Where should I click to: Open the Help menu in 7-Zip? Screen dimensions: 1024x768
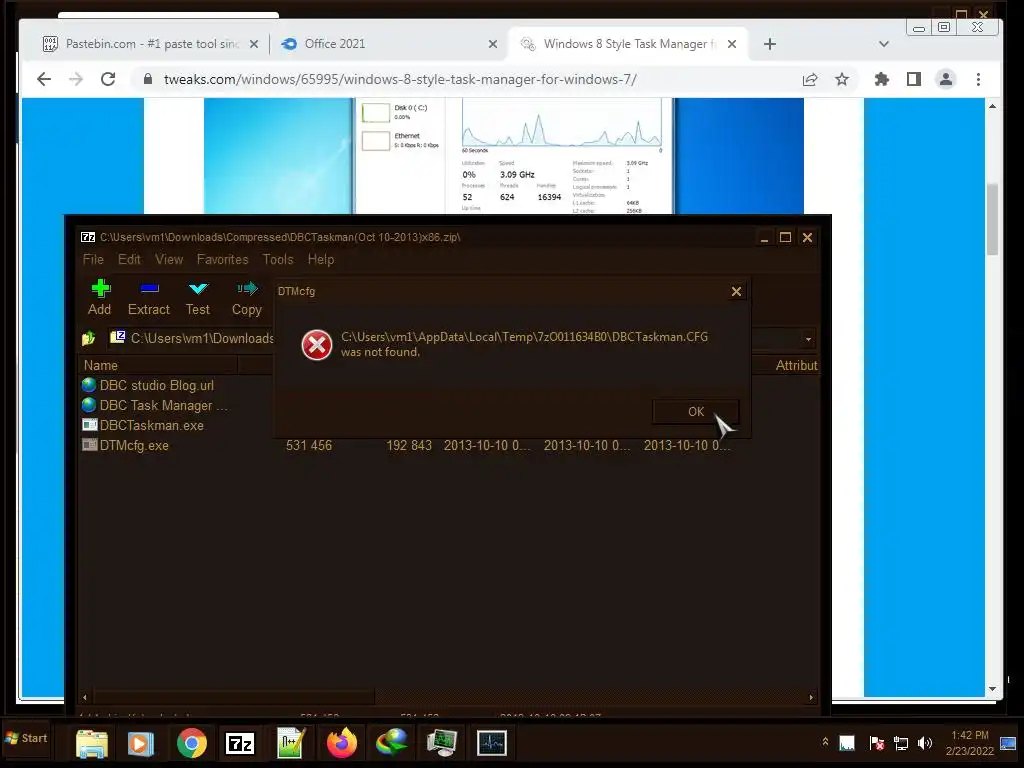(321, 259)
